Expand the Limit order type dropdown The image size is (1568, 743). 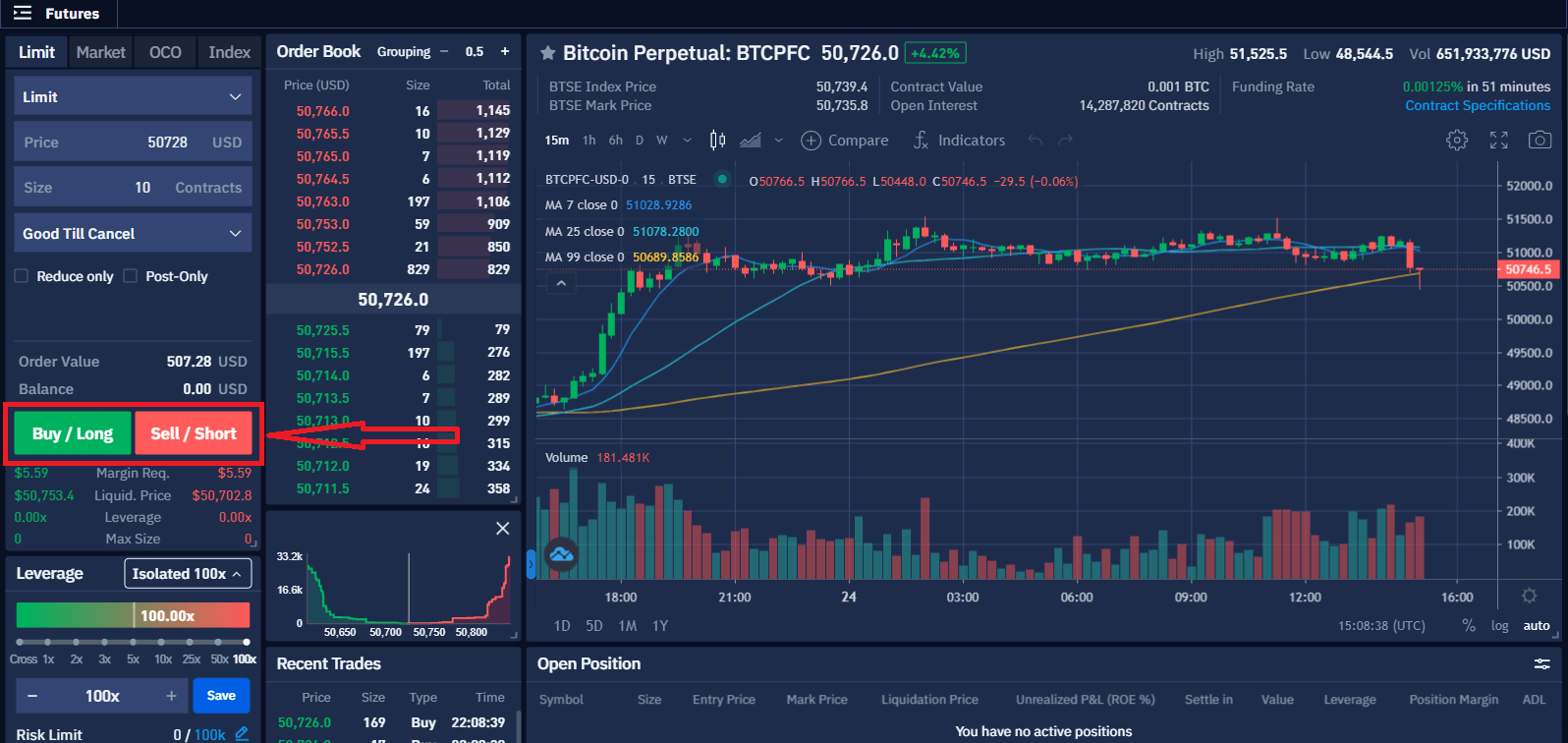[133, 97]
